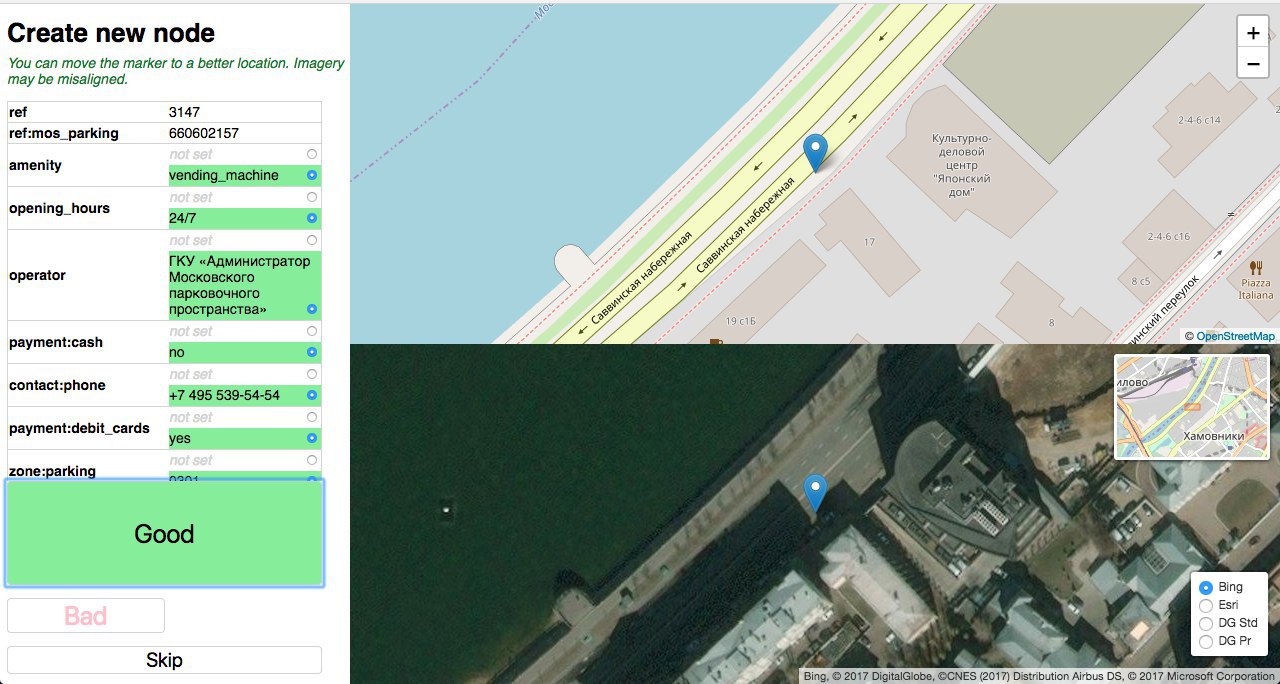Choose the 24/7 opening hours radio
The width and height of the screenshot is (1280, 684).
pos(312,218)
